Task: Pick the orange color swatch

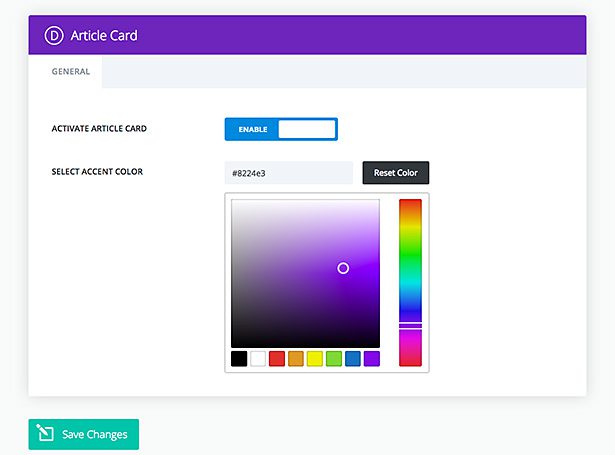Action: click(x=296, y=358)
